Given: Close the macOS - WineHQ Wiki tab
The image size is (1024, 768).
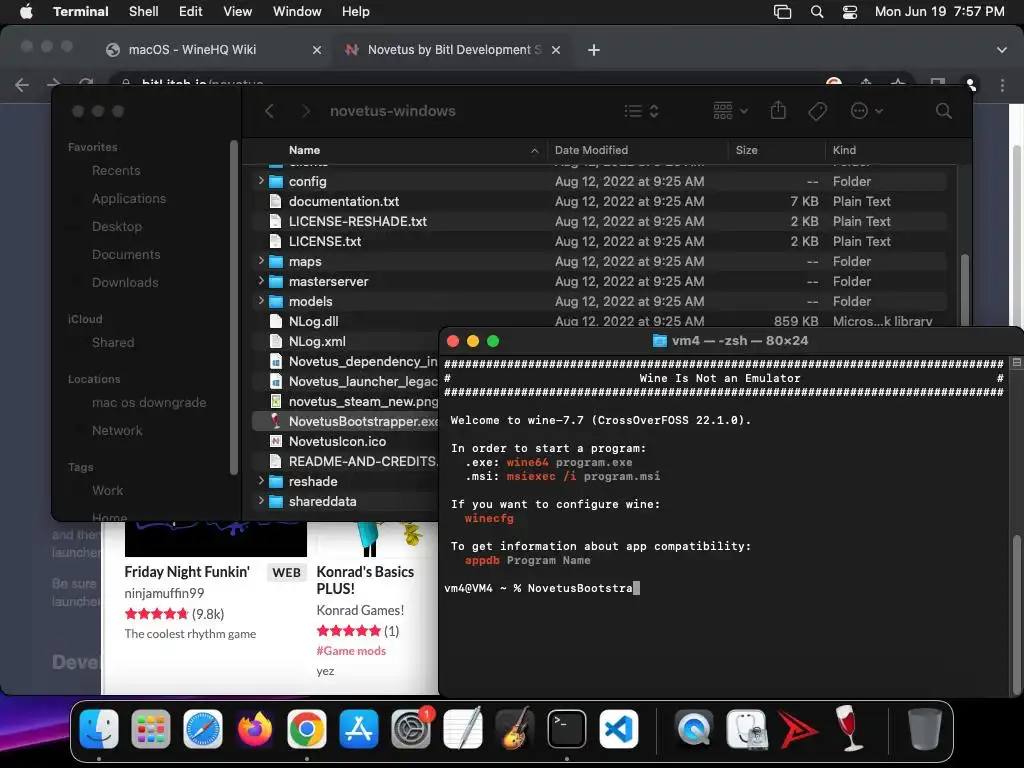Looking at the screenshot, I should pyautogui.click(x=317, y=50).
